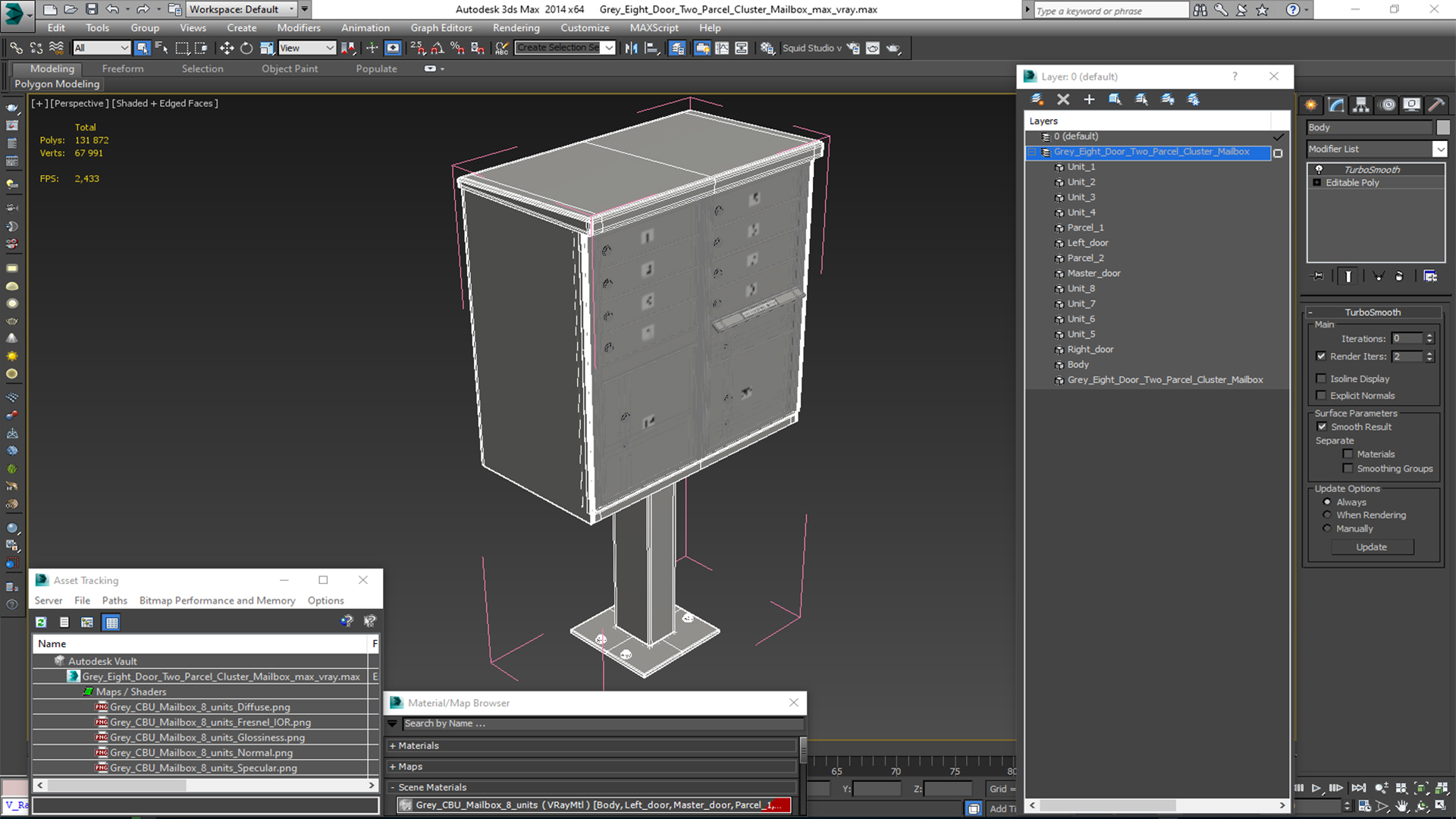The width and height of the screenshot is (1456, 819).
Task: Open the Display command panel tab
Action: [x=1411, y=105]
